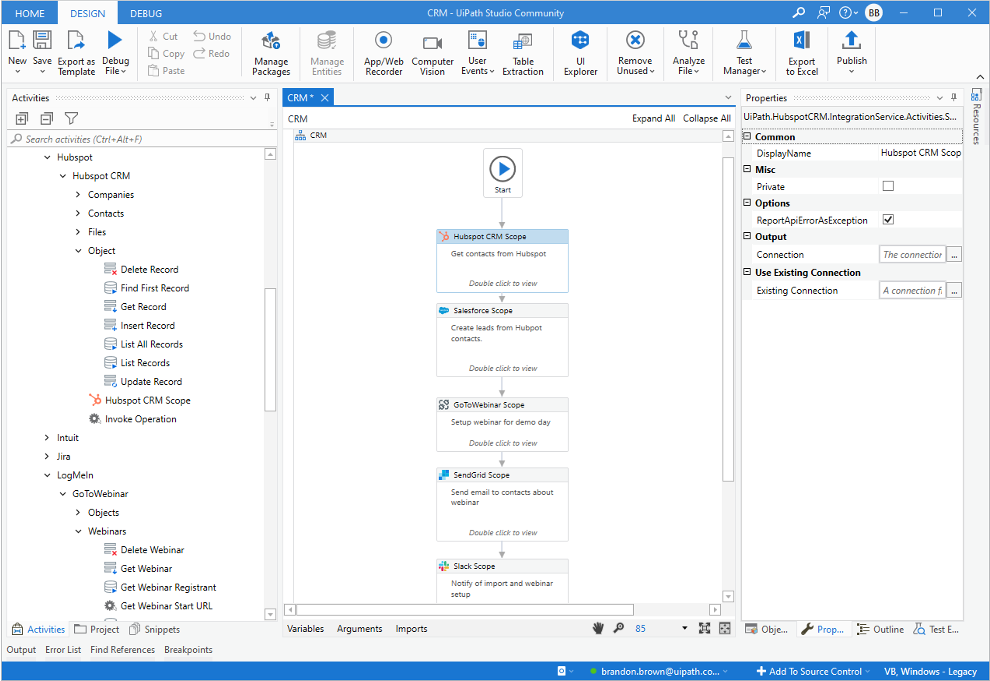The height and width of the screenshot is (681, 990).
Task: Click the New file icon
Action: click(x=17, y=40)
